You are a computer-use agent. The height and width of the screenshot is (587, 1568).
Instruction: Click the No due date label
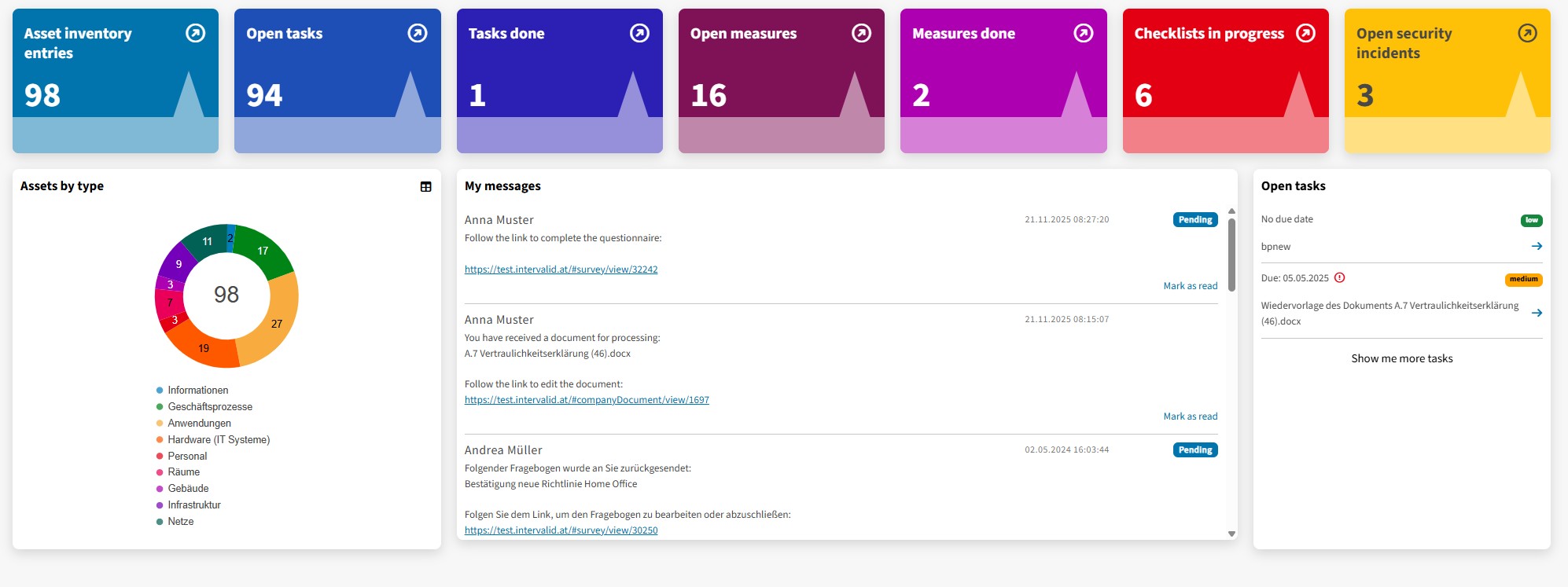(1286, 219)
